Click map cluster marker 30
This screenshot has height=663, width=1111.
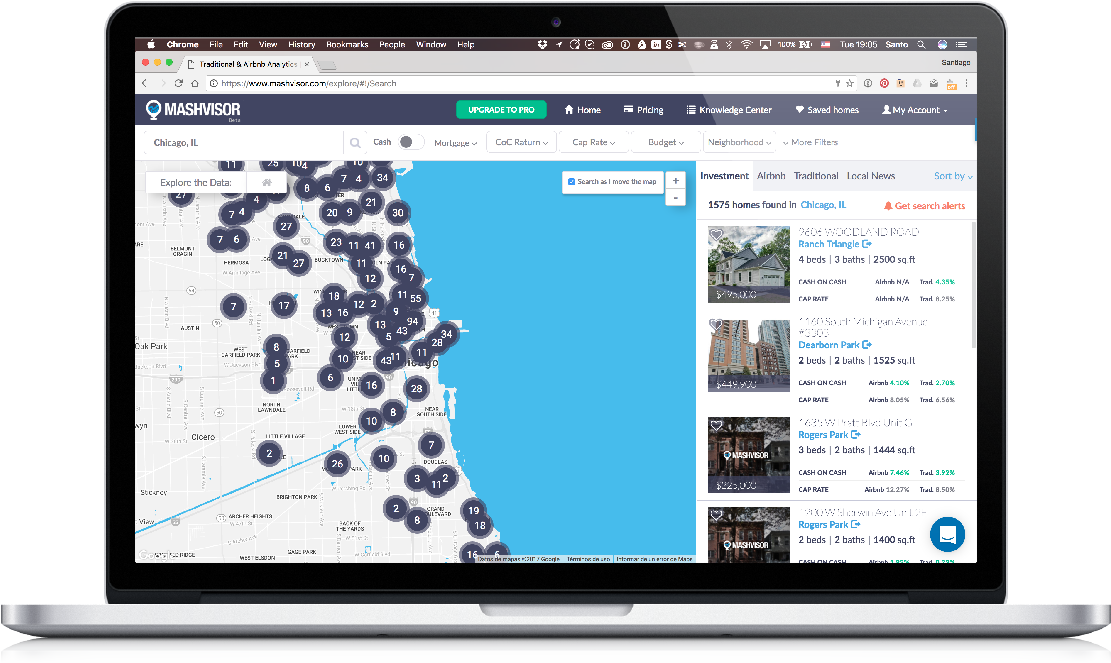[398, 212]
